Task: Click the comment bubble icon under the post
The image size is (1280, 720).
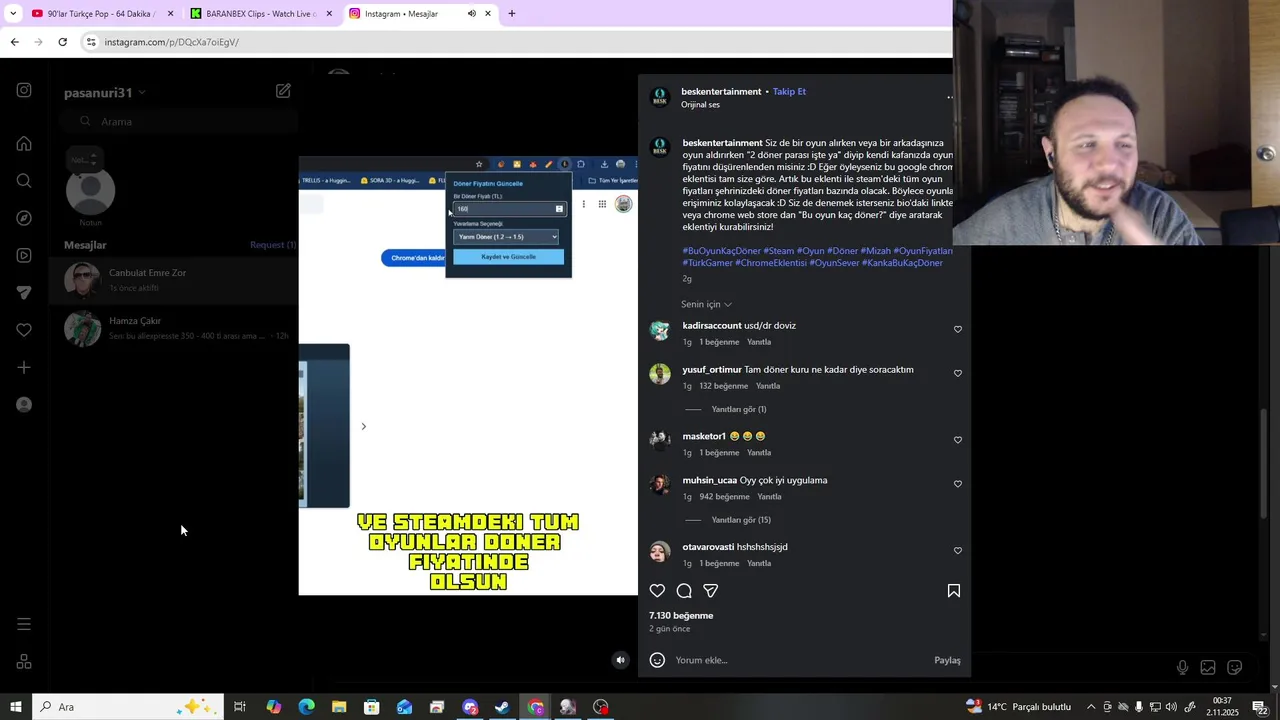Action: 684,591
